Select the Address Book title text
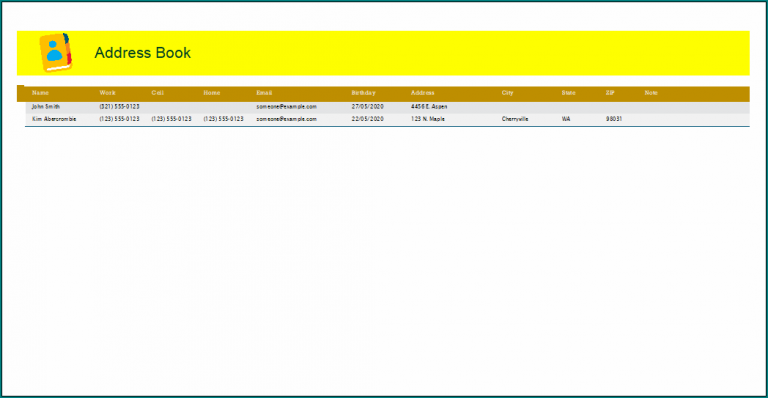Screen dimensions: 768x398 click(143, 53)
